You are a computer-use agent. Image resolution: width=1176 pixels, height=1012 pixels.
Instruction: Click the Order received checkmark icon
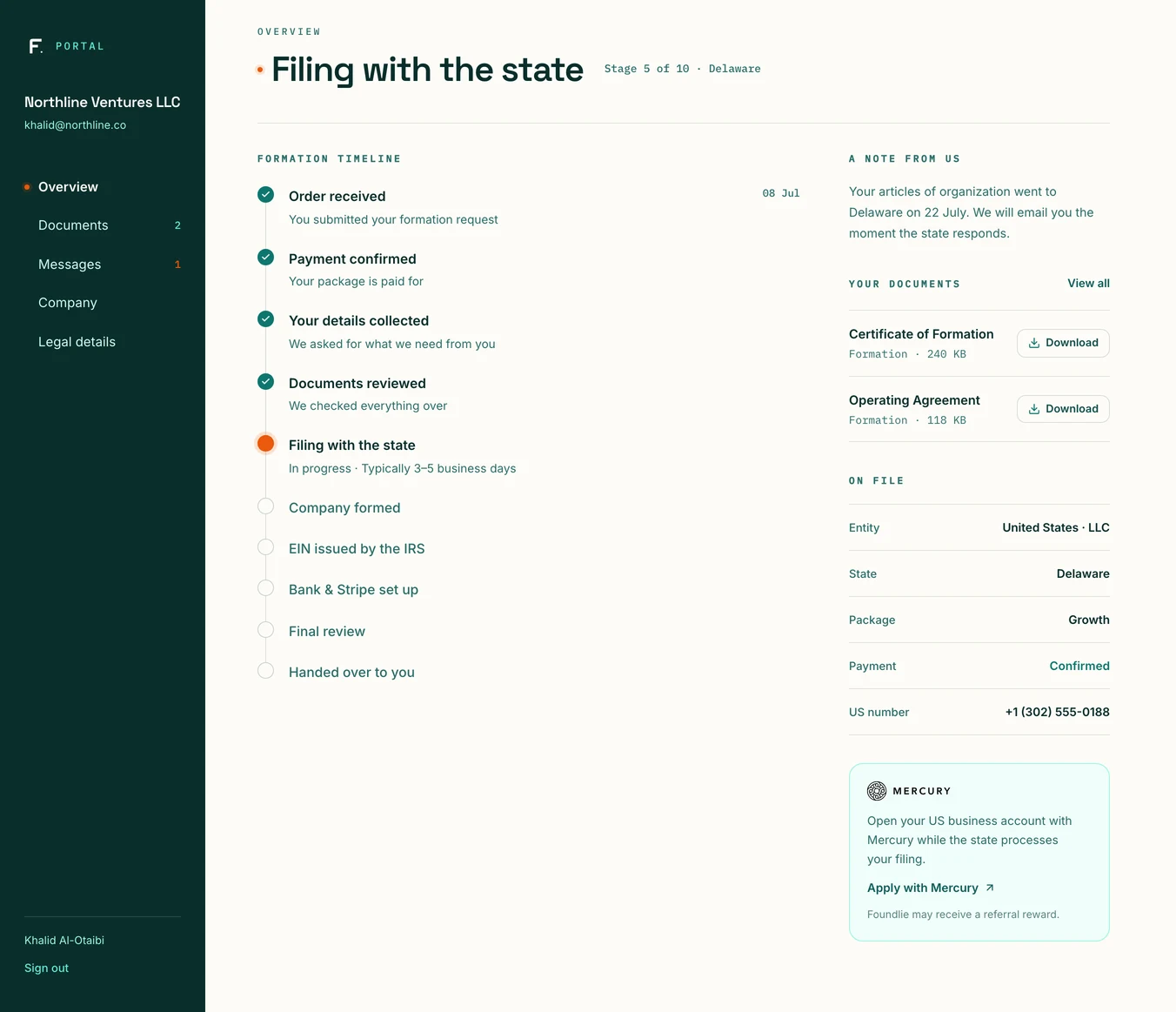(266, 195)
